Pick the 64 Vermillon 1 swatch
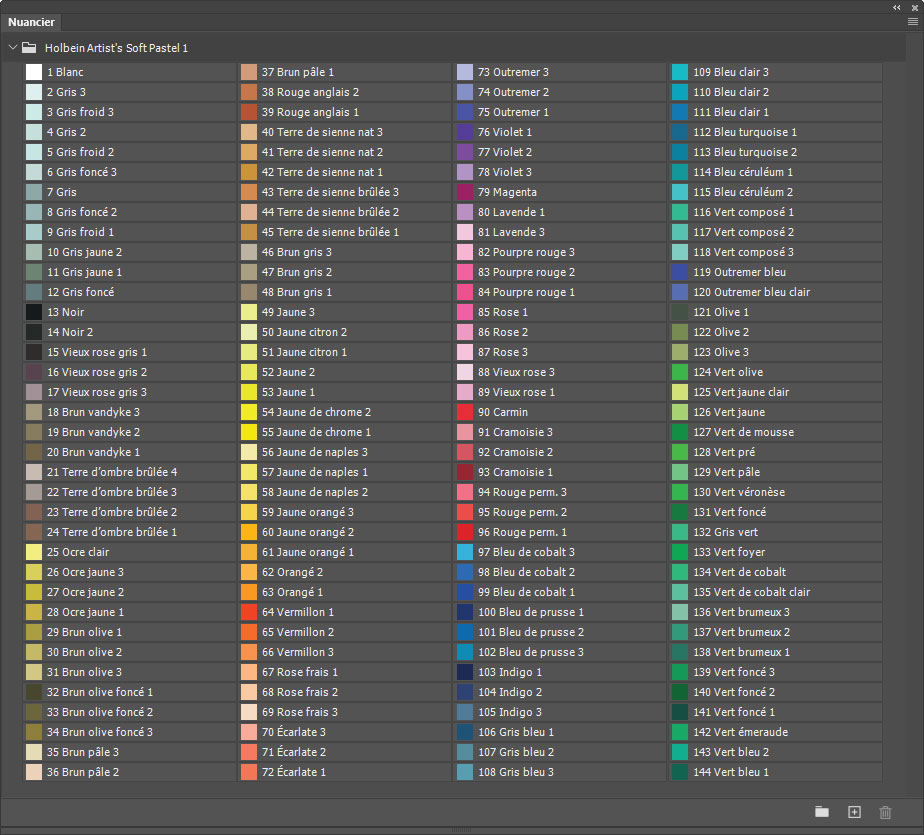 pyautogui.click(x=250, y=612)
